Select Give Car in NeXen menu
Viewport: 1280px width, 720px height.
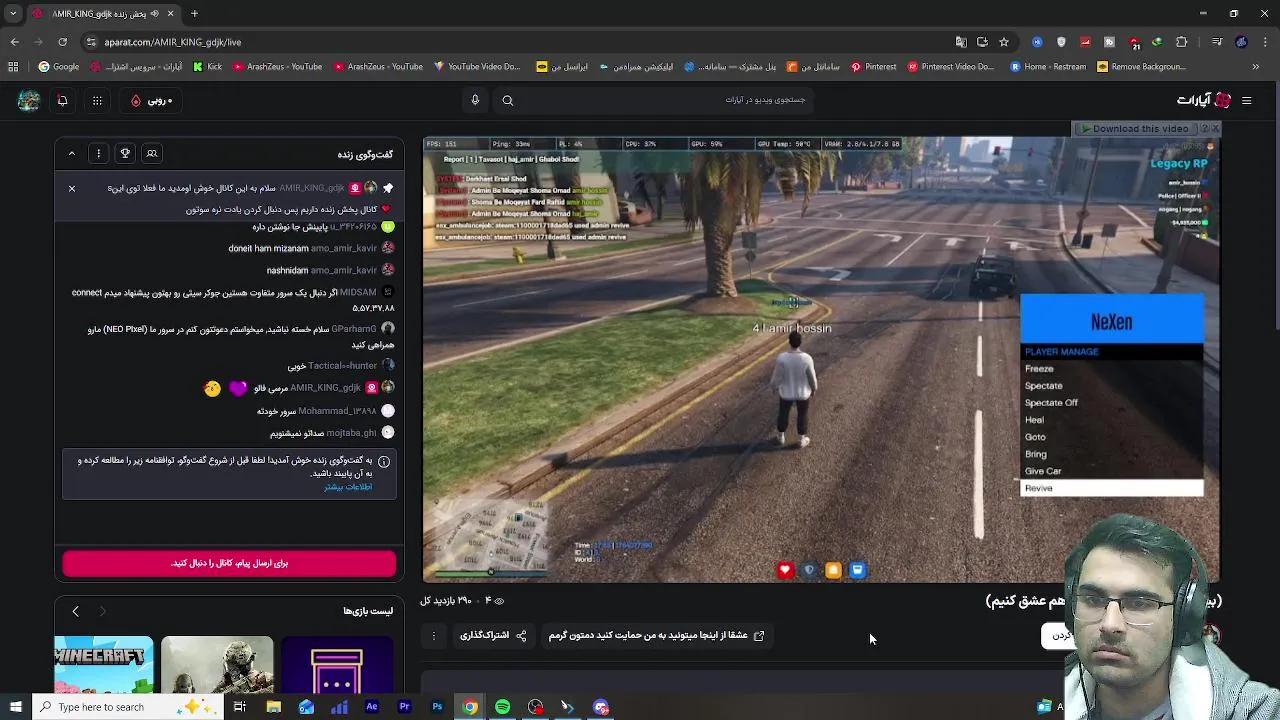pos(1111,471)
